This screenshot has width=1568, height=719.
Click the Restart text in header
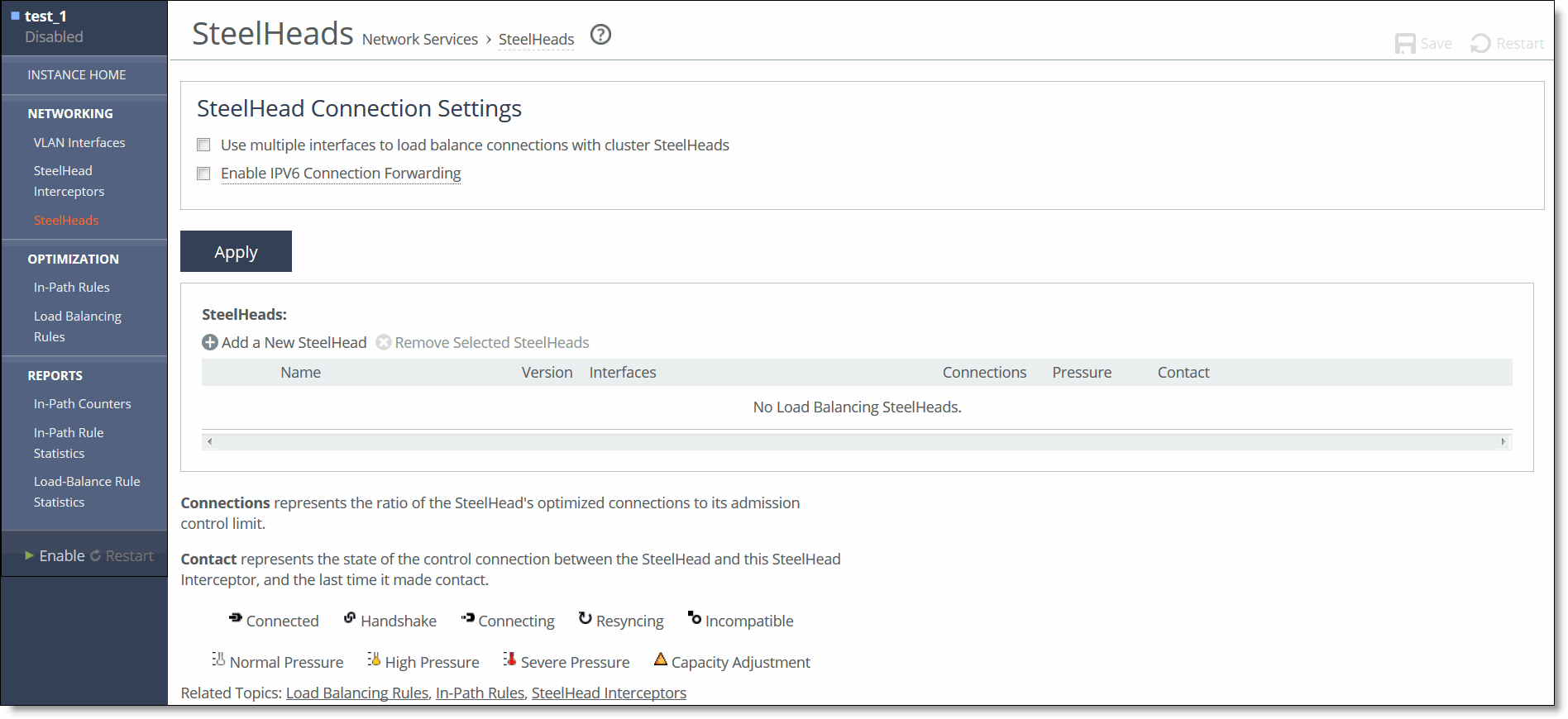[x=1520, y=44]
